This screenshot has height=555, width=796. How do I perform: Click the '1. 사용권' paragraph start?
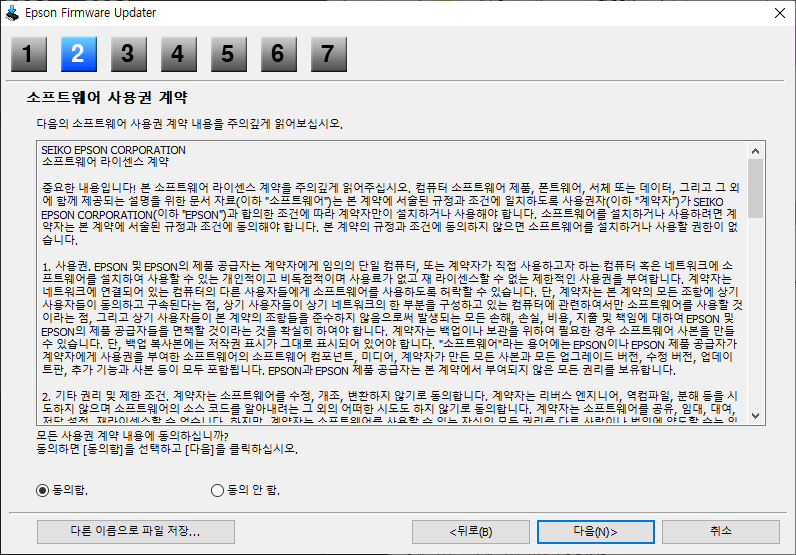point(66,267)
